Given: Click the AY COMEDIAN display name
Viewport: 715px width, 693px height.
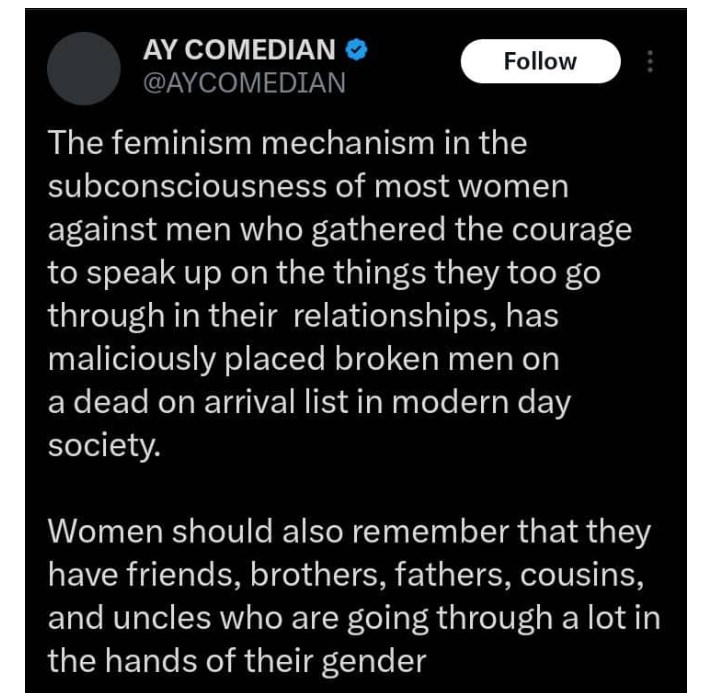Looking at the screenshot, I should pyautogui.click(x=239, y=49).
